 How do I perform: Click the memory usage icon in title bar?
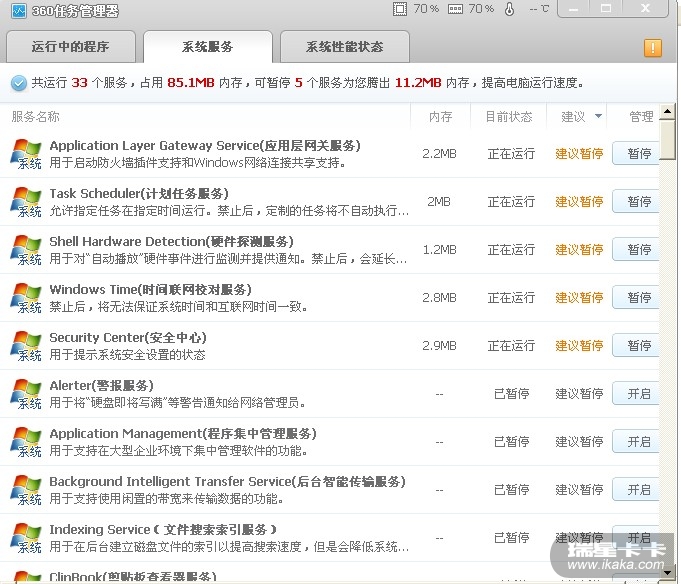pos(455,9)
